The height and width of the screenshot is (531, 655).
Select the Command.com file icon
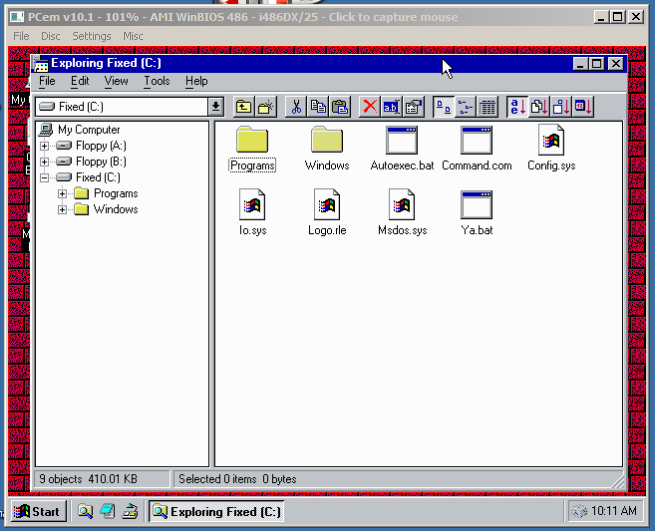(x=476, y=140)
